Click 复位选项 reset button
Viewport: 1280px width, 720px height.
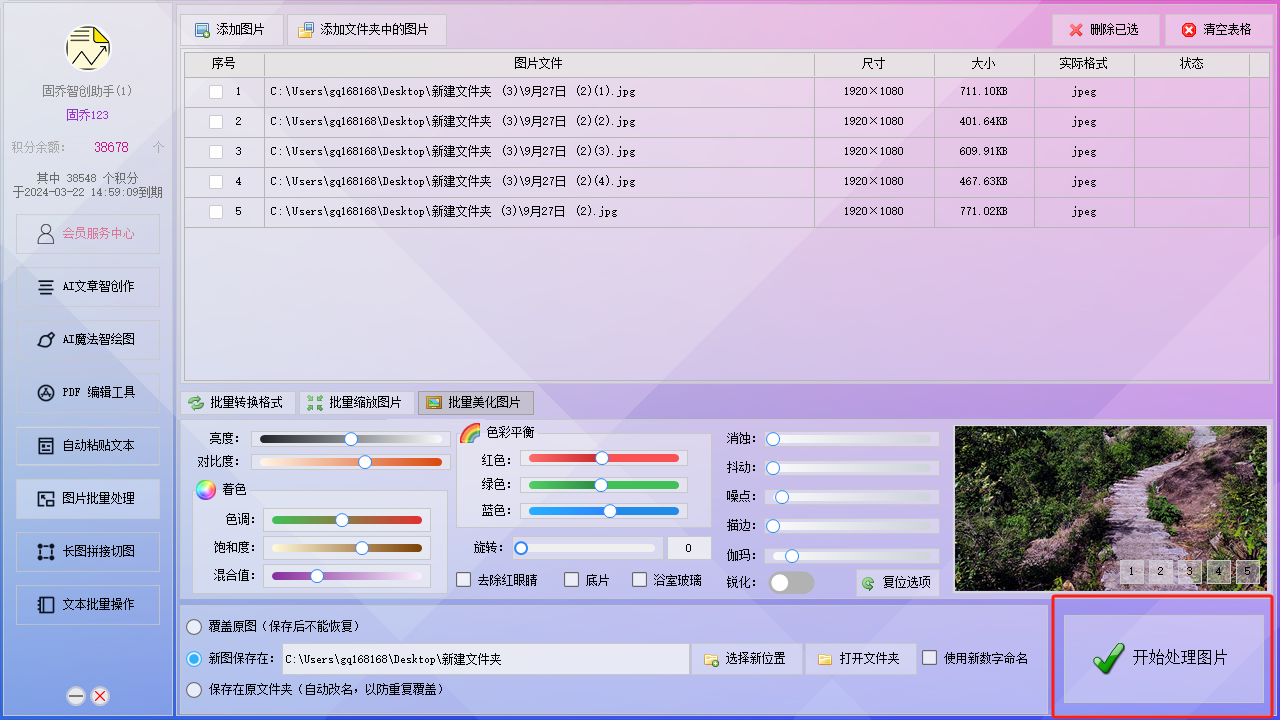(x=897, y=583)
